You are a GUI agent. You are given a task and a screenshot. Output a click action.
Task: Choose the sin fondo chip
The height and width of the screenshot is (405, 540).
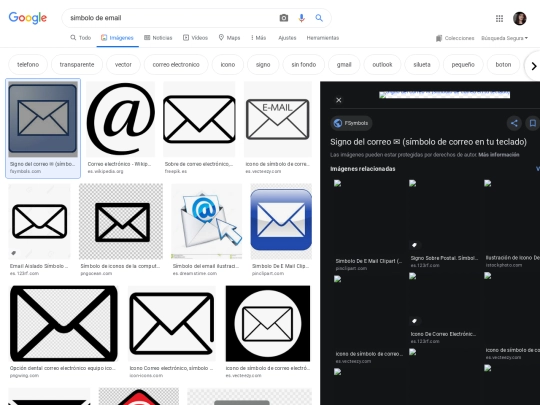tap(304, 65)
